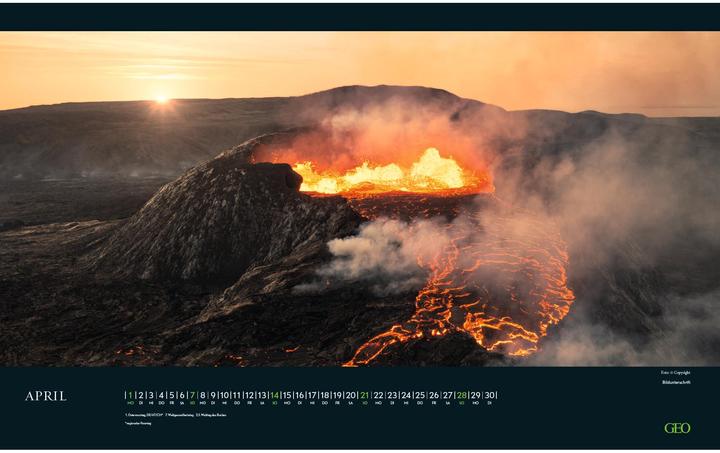Select green Sunday date 14

275,395
